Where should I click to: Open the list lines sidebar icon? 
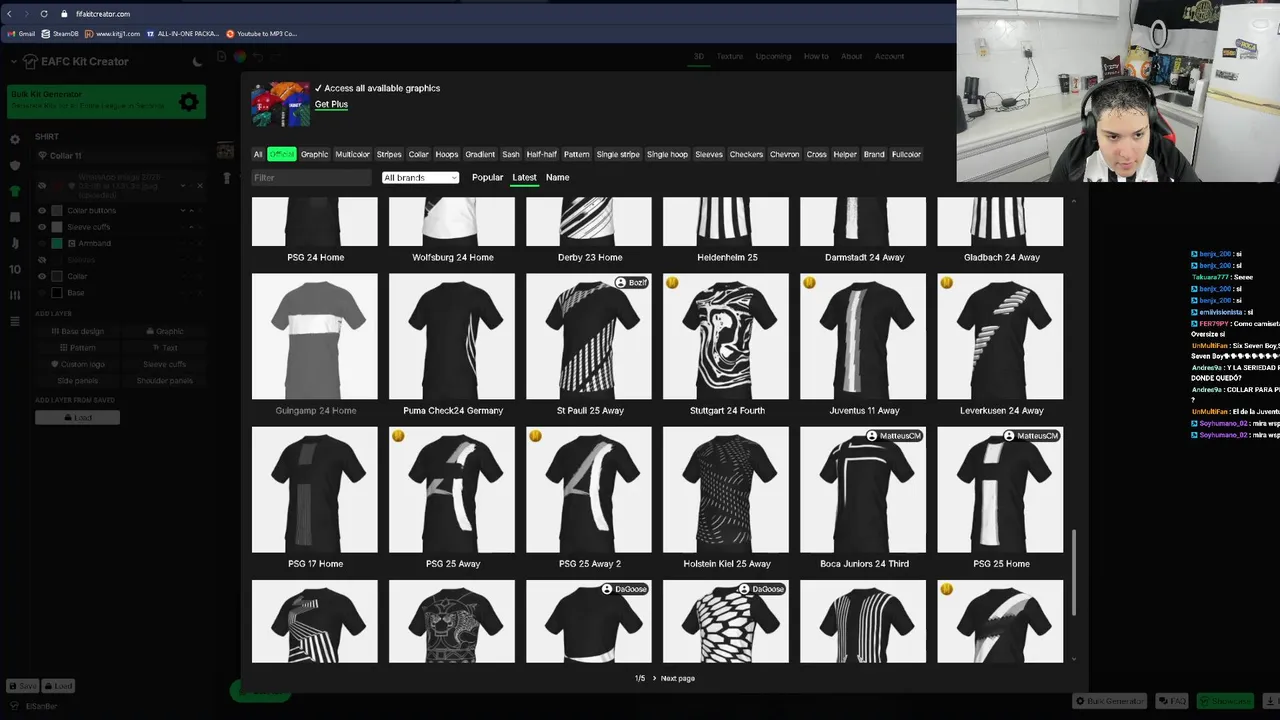pyautogui.click(x=14, y=321)
